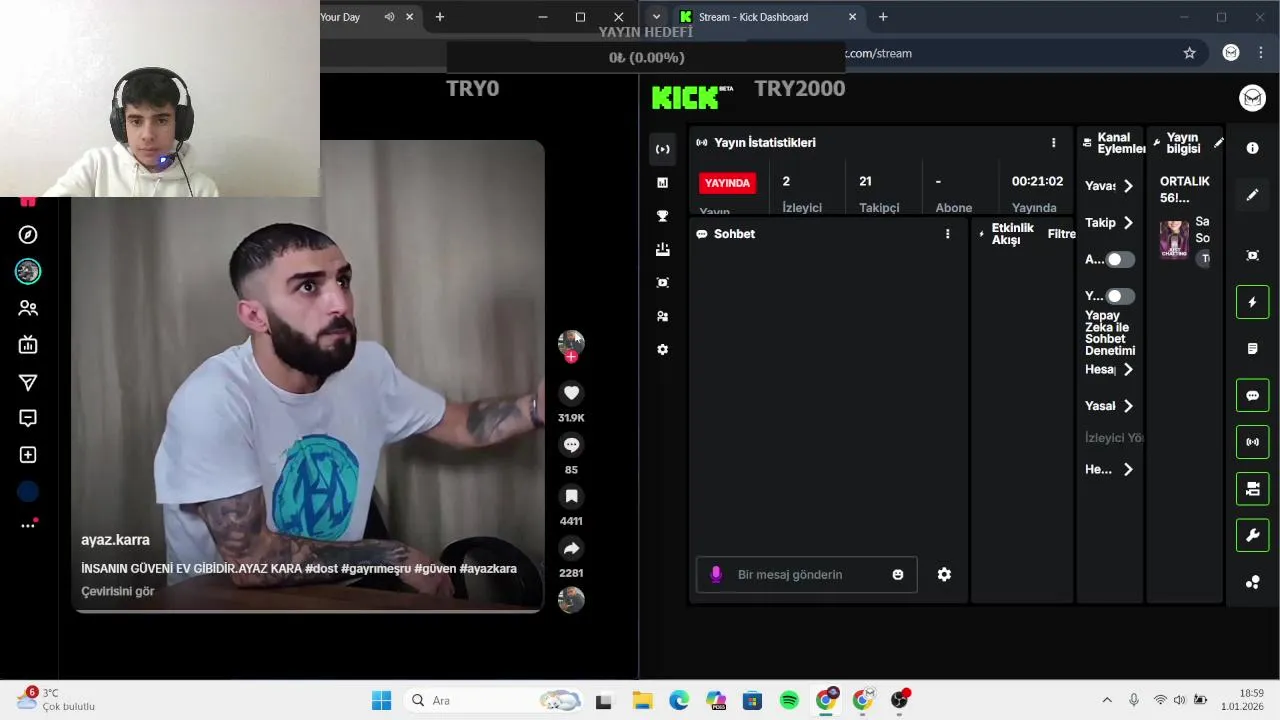Image resolution: width=1280 pixels, height=720 pixels.
Task: Click the broadcast signal icon on right rail
Action: [1252, 442]
